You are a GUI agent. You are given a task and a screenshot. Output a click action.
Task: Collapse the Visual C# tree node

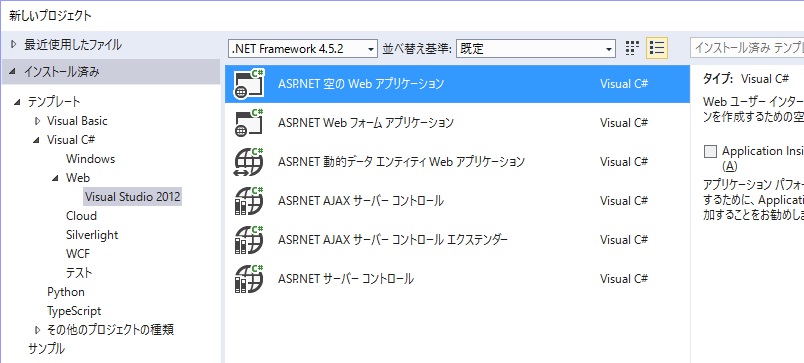pyautogui.click(x=37, y=140)
